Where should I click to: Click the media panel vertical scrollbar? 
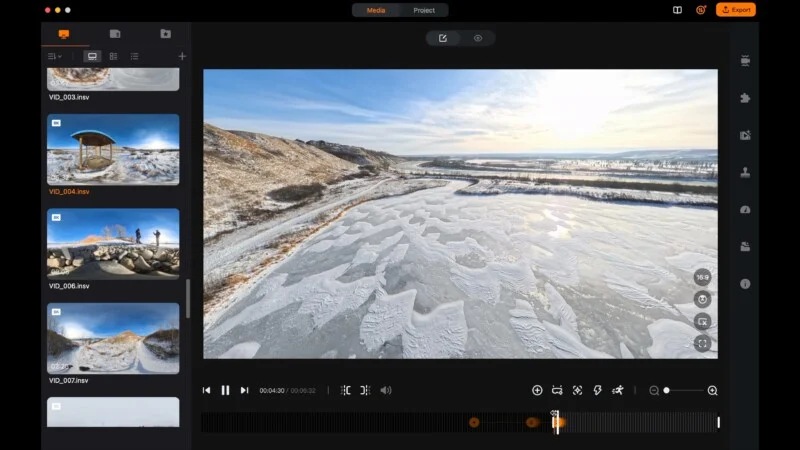(188, 298)
